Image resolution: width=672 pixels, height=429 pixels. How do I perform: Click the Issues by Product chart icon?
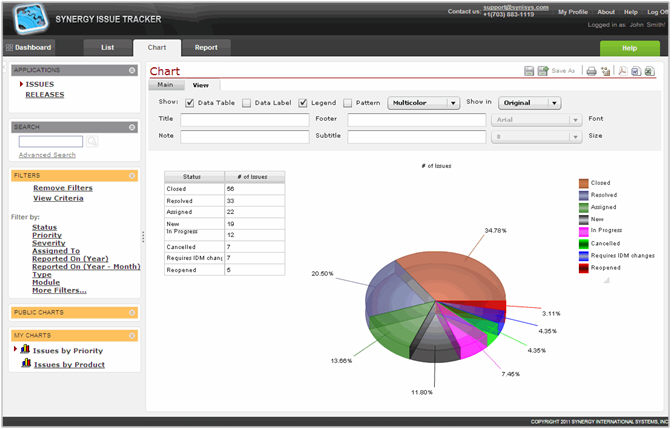click(26, 363)
